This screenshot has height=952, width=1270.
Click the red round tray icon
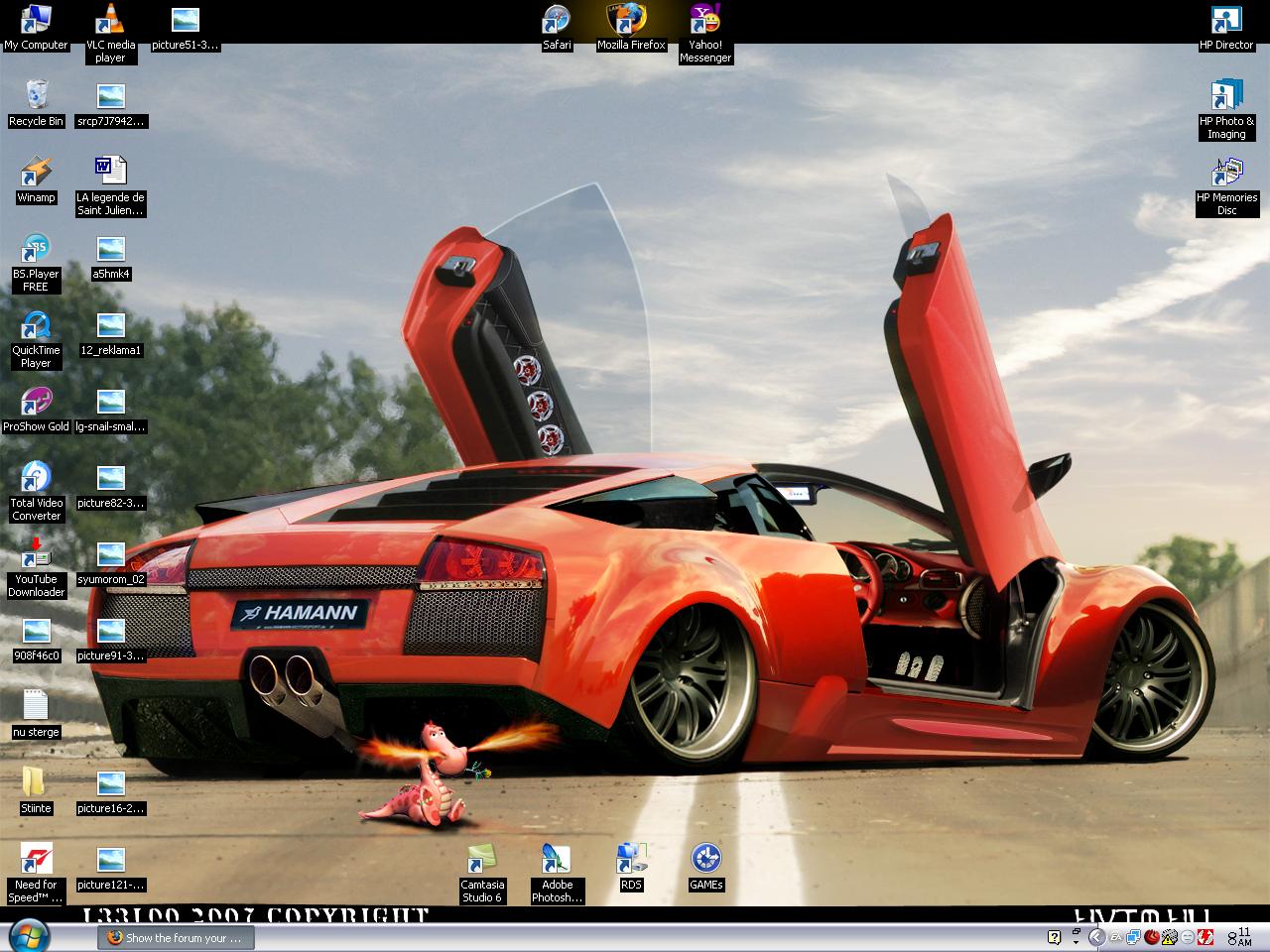(x=1152, y=937)
